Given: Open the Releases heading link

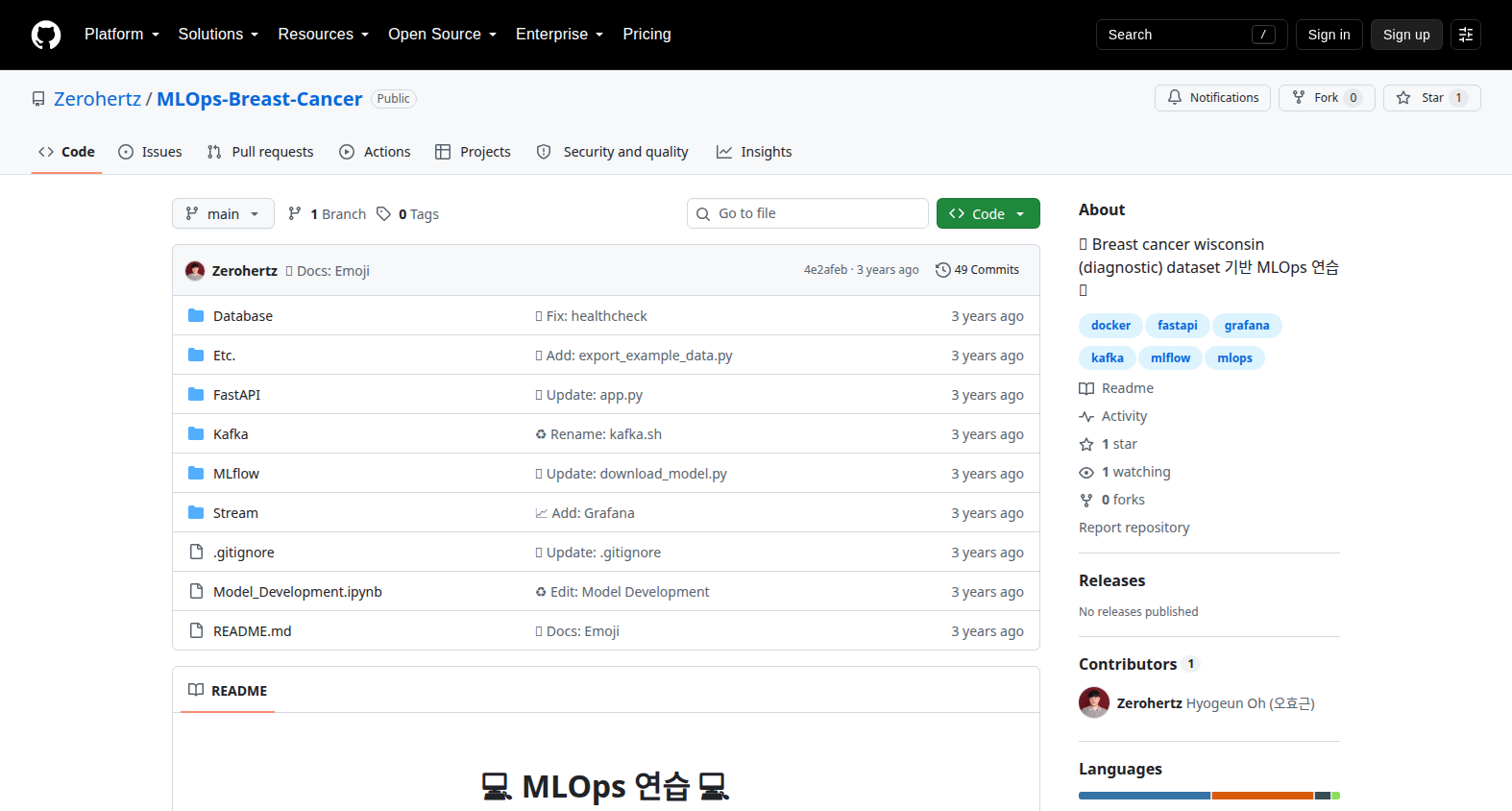Looking at the screenshot, I should pyautogui.click(x=1111, y=580).
